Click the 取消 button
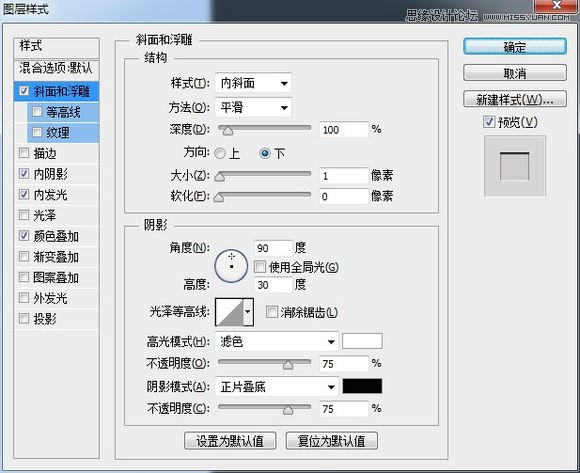 (515, 73)
